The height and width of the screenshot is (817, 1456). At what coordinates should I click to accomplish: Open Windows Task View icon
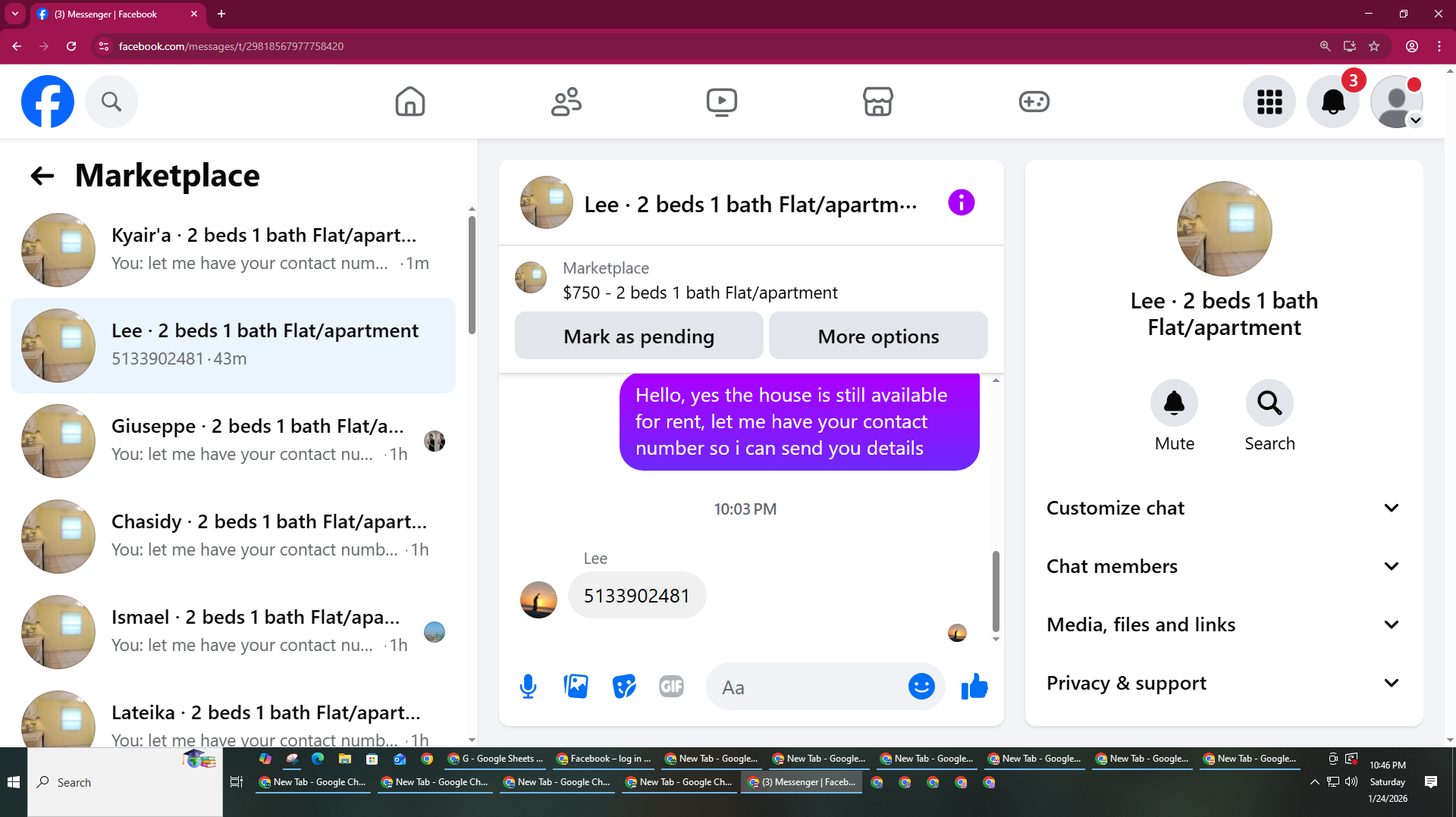[237, 782]
